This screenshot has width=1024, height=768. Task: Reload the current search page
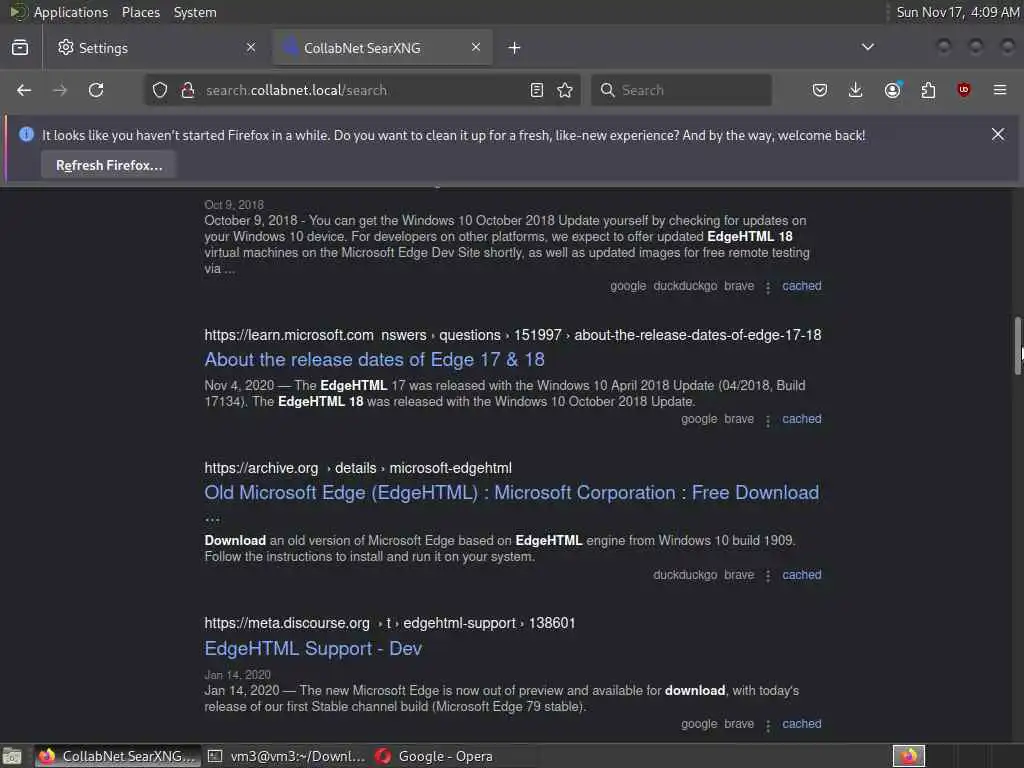tap(96, 90)
